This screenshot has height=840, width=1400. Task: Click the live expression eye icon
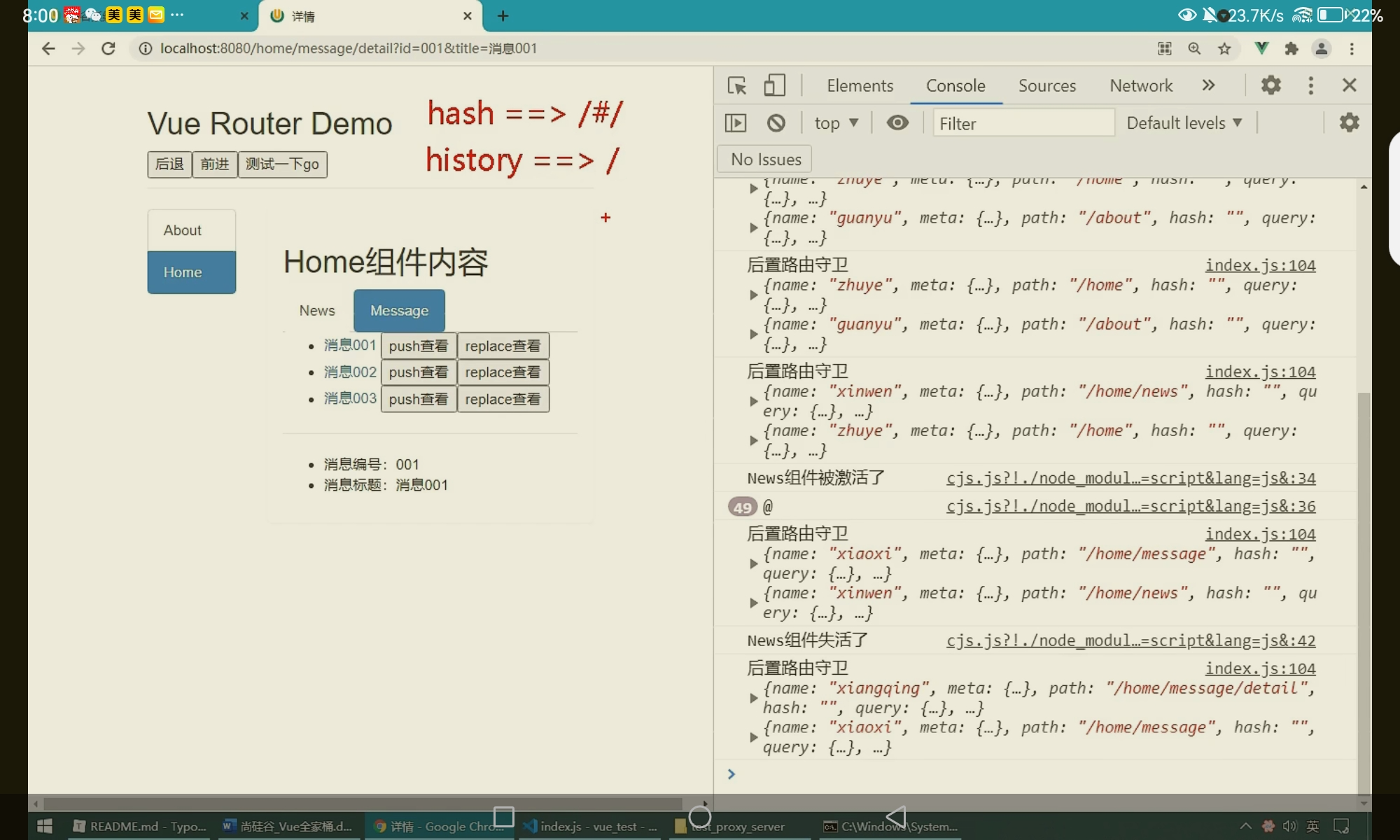point(897,123)
